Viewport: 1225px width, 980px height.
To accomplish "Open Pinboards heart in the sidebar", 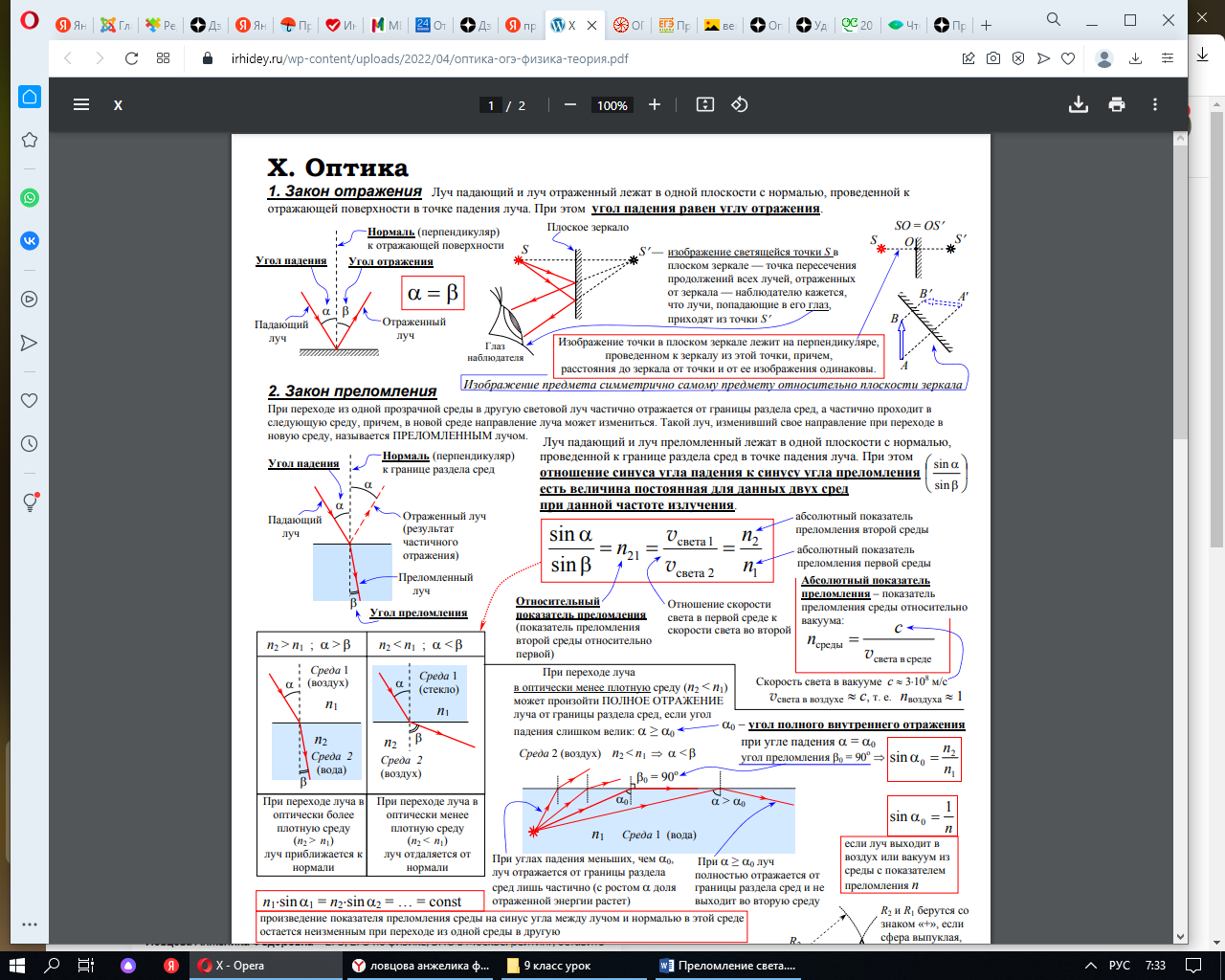I will (x=30, y=400).
